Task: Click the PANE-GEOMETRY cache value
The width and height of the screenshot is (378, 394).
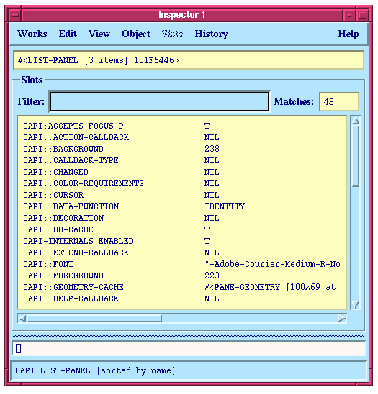Action: click(270, 287)
